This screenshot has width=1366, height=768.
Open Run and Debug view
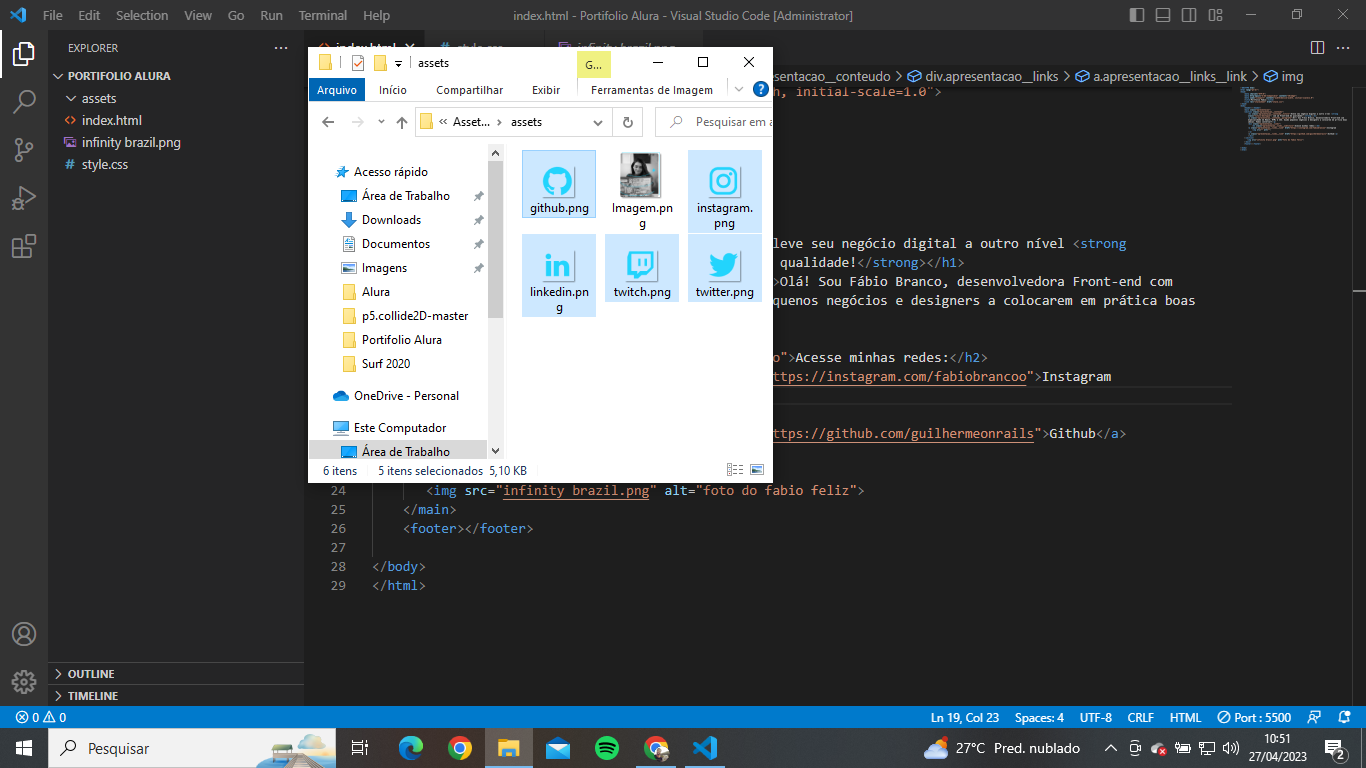[24, 198]
